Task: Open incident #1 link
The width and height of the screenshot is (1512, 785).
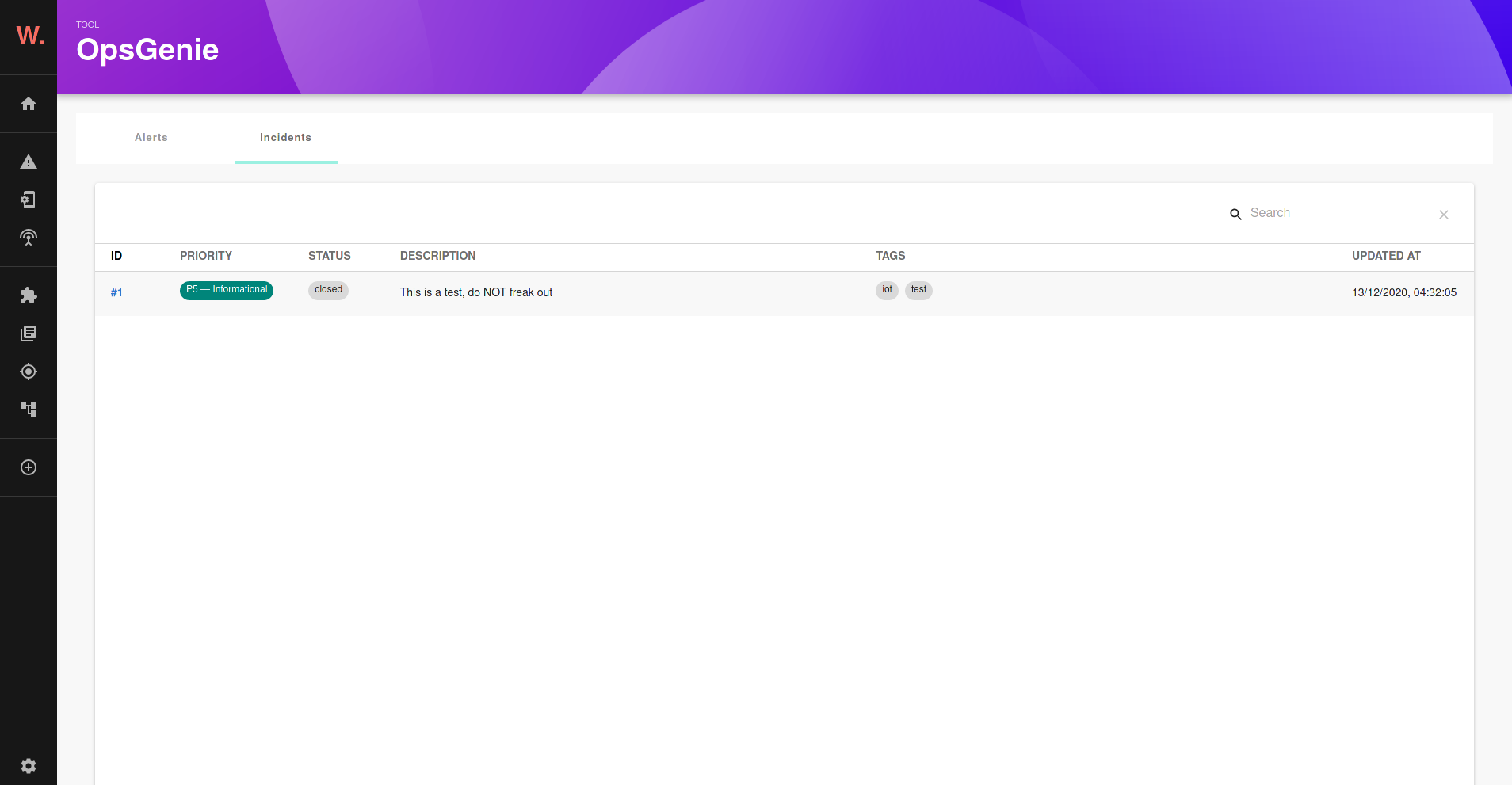Action: (116, 293)
